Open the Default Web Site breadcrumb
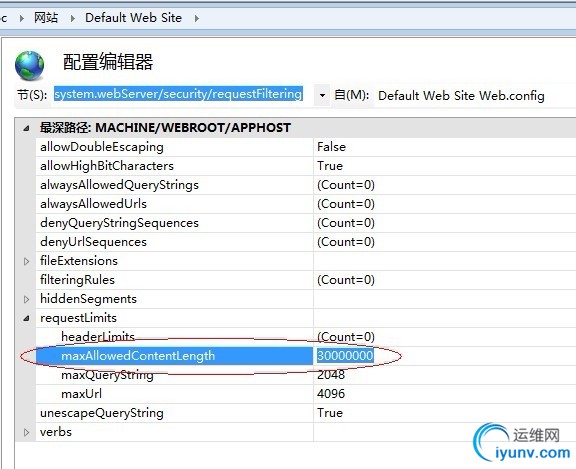576x469 pixels. point(133,18)
